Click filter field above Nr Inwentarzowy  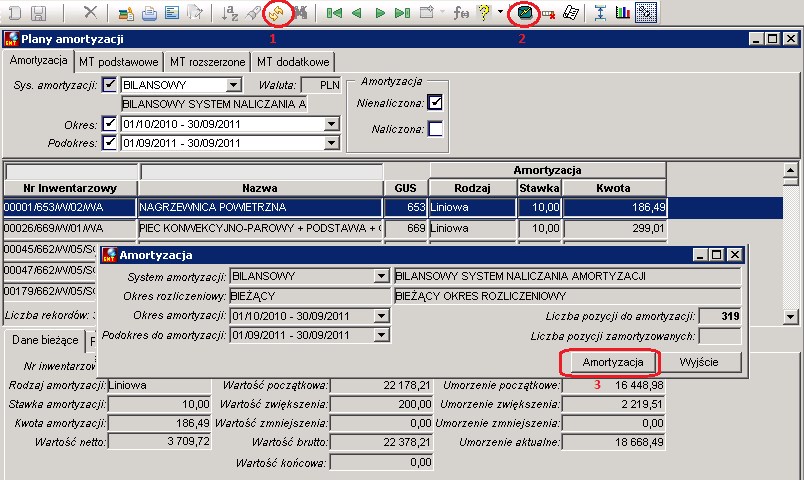71,171
